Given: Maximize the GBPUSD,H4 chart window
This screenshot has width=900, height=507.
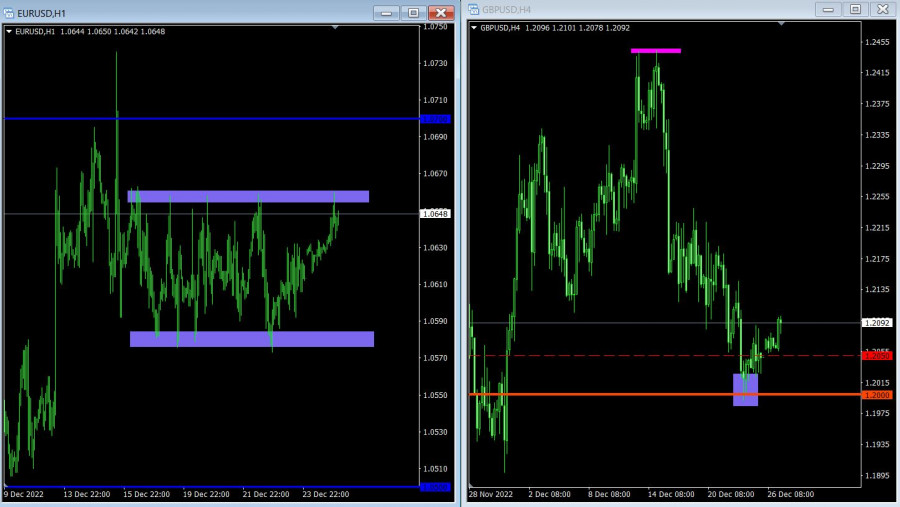Looking at the screenshot, I should [854, 9].
